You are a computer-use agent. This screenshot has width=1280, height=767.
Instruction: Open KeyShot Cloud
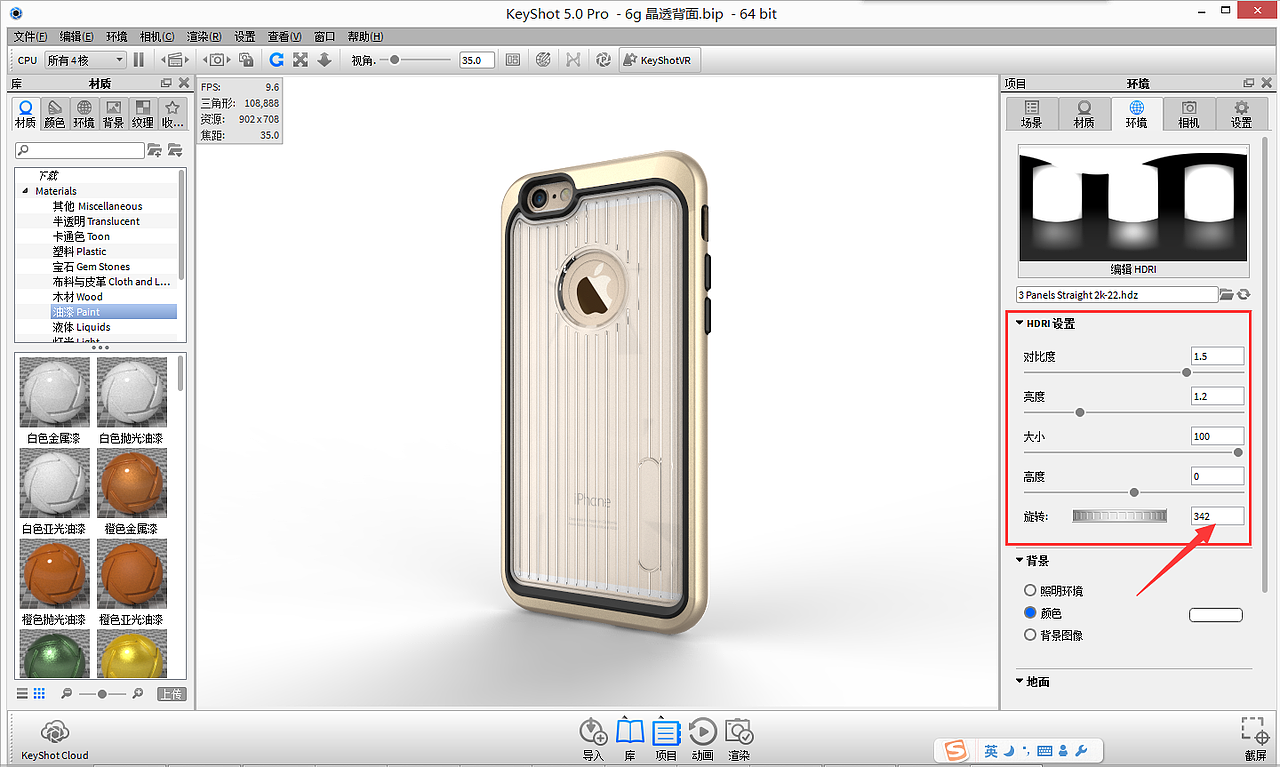[x=55, y=740]
